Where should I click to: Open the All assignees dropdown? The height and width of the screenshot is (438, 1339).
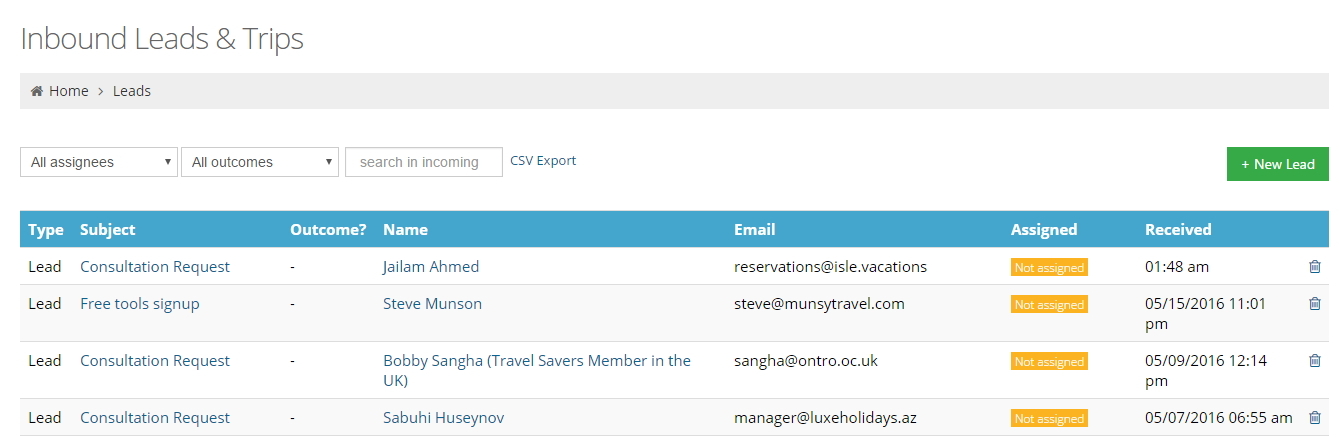99,162
